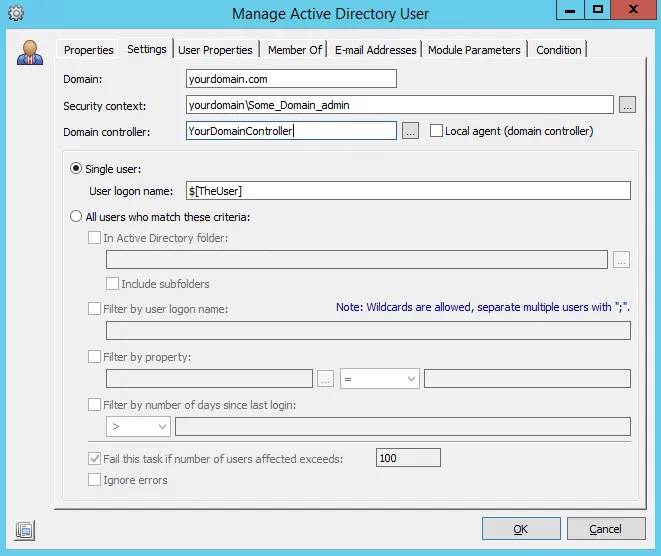
Task: Open Domain controller browse ellipsis button
Action: tap(410, 131)
